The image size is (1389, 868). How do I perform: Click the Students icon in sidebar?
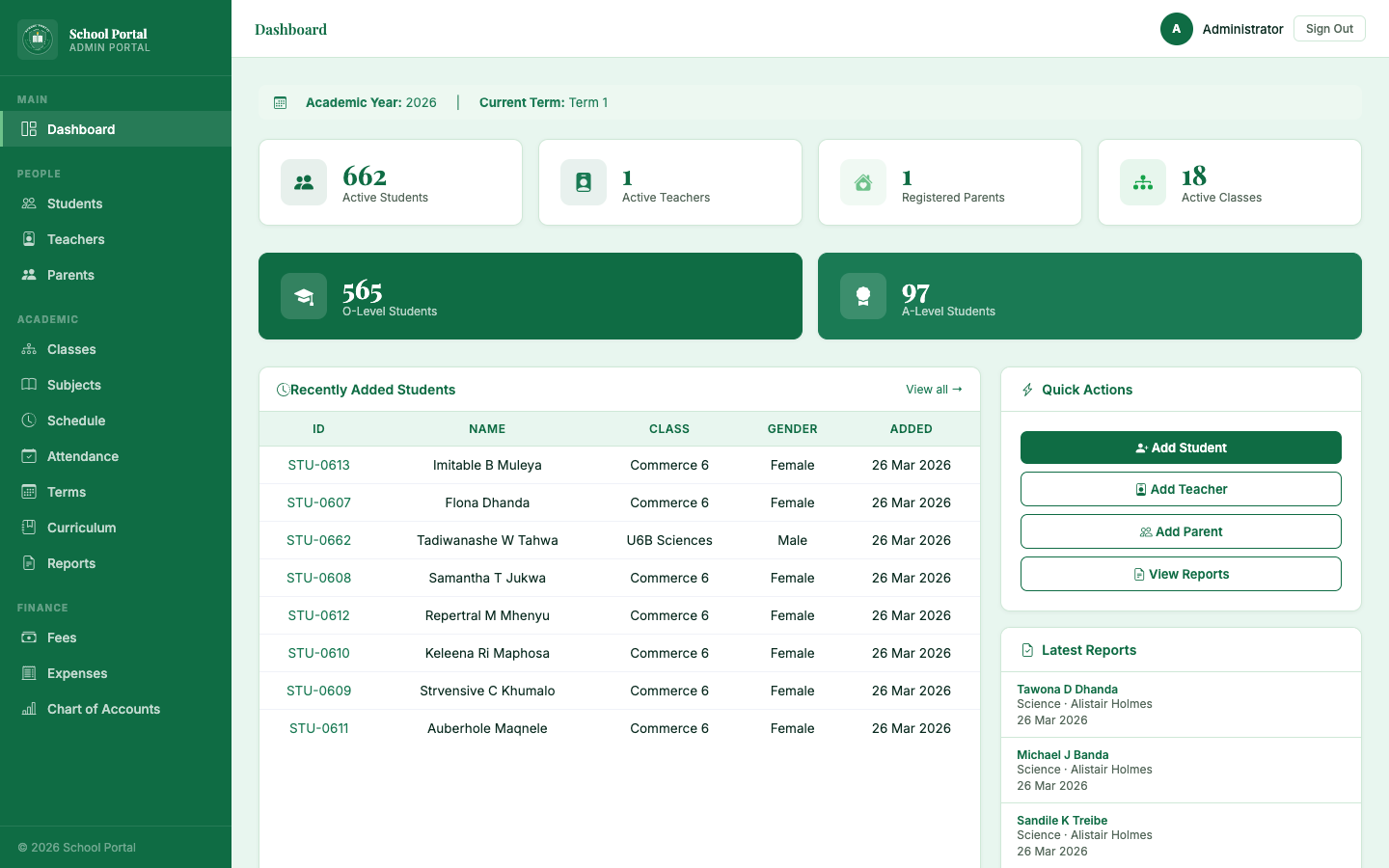click(29, 203)
